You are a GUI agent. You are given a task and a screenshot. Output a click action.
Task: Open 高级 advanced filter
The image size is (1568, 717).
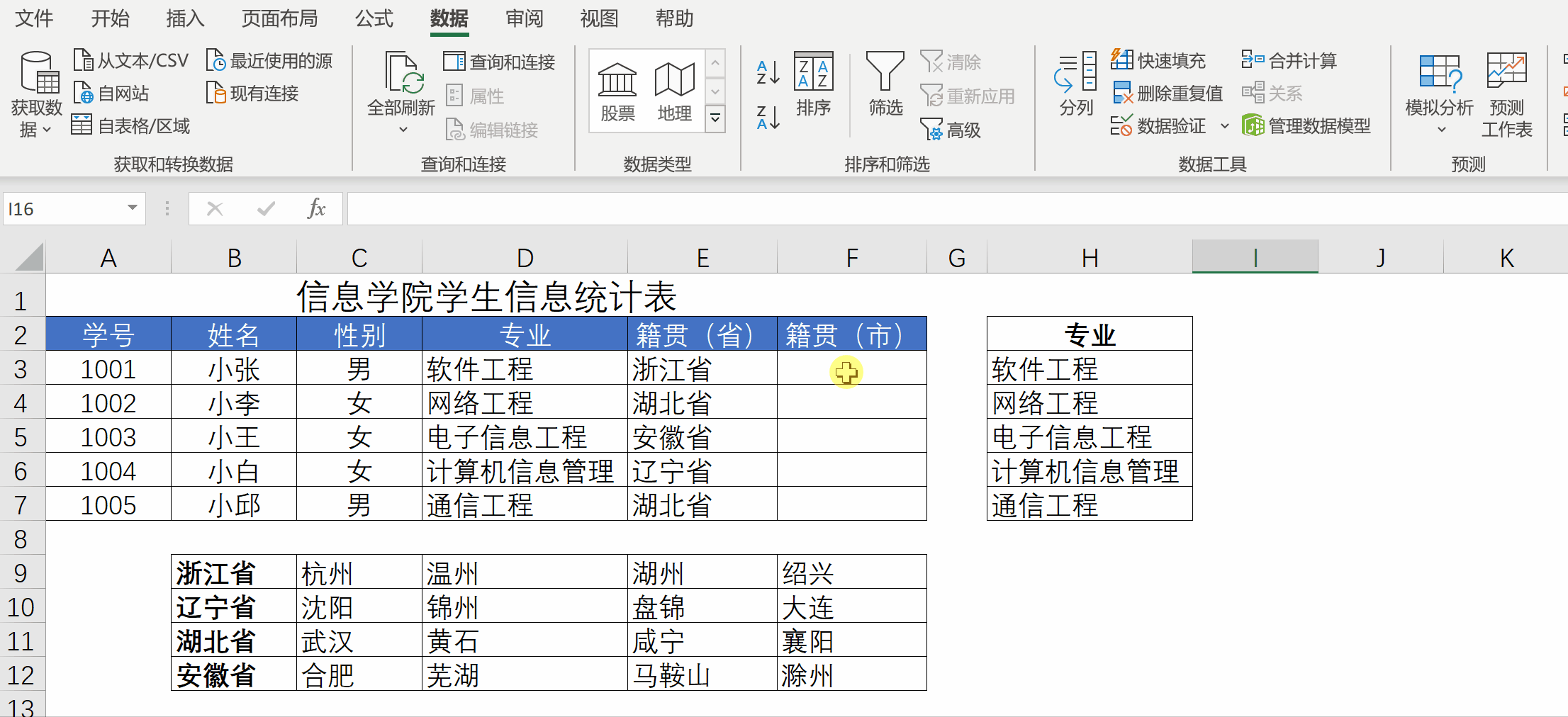point(950,130)
